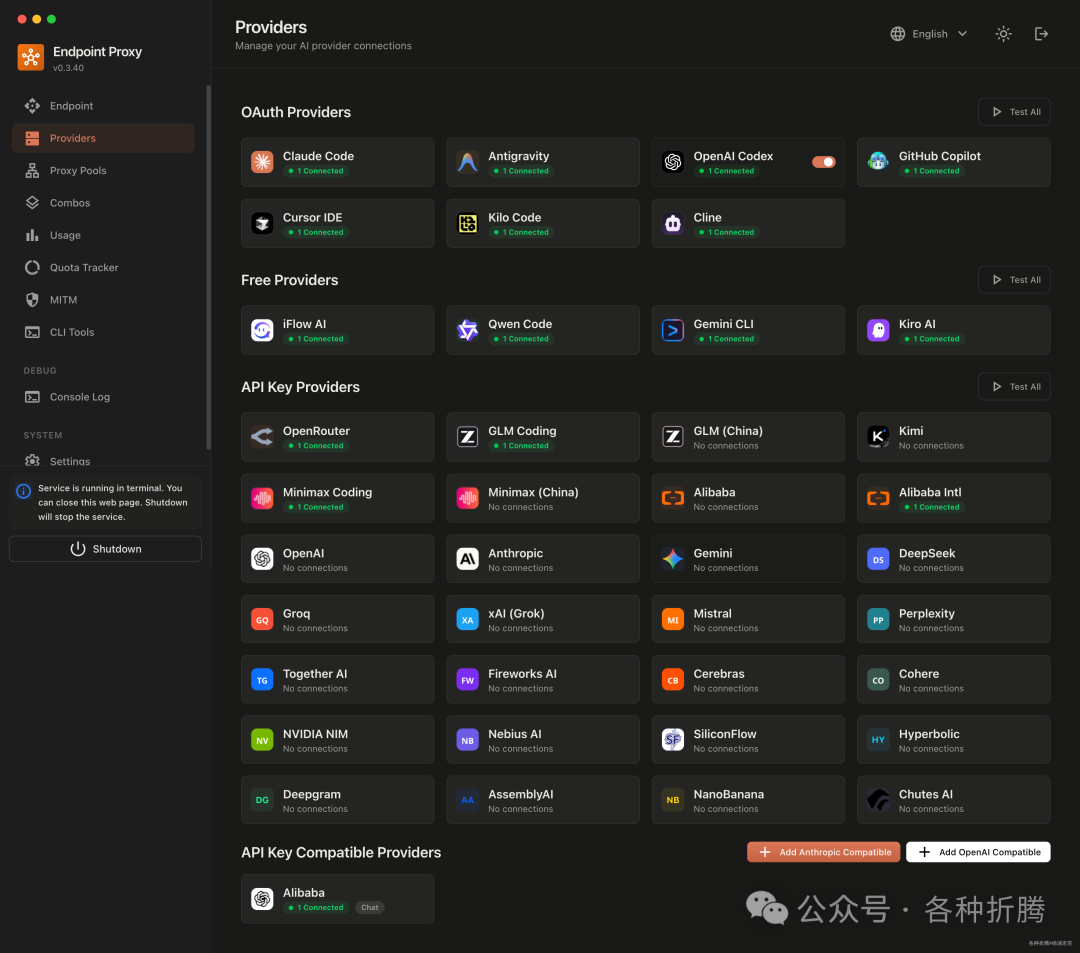
Task: Click the Chat tag on Alibaba
Action: 369,908
